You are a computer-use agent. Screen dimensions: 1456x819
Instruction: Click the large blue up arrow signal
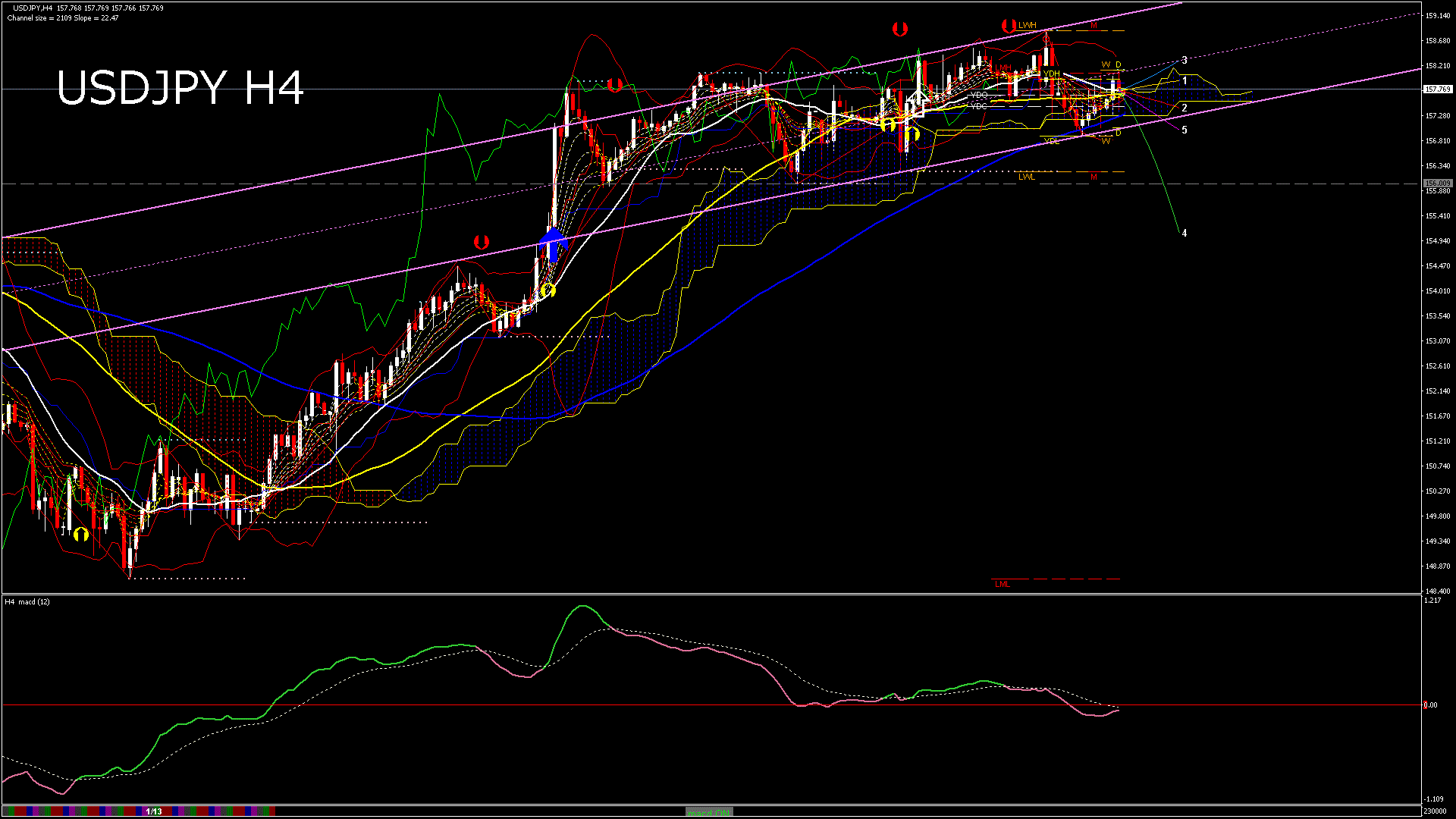(553, 243)
